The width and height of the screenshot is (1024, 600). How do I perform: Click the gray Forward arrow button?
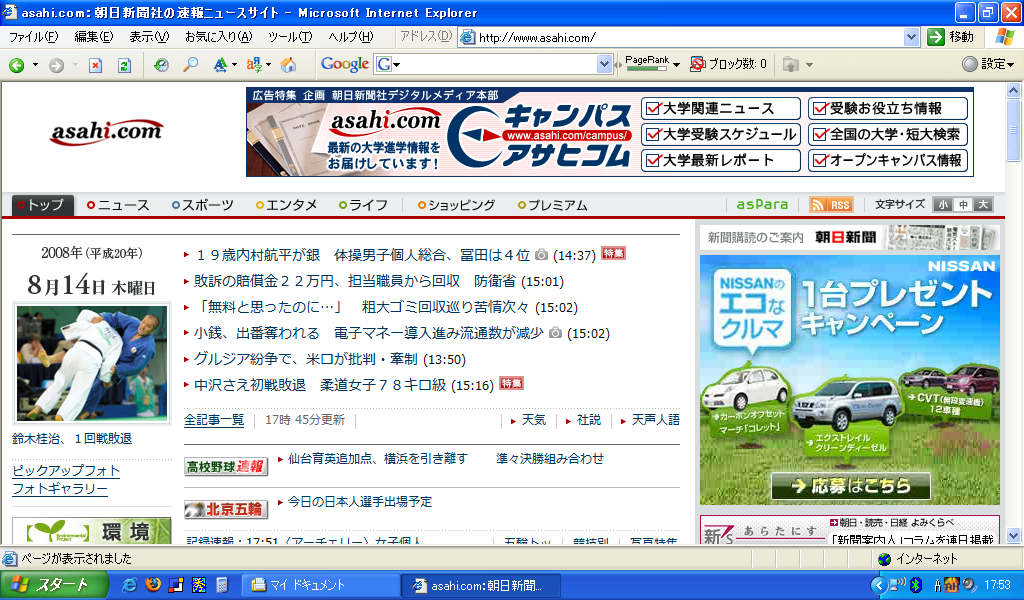56,65
